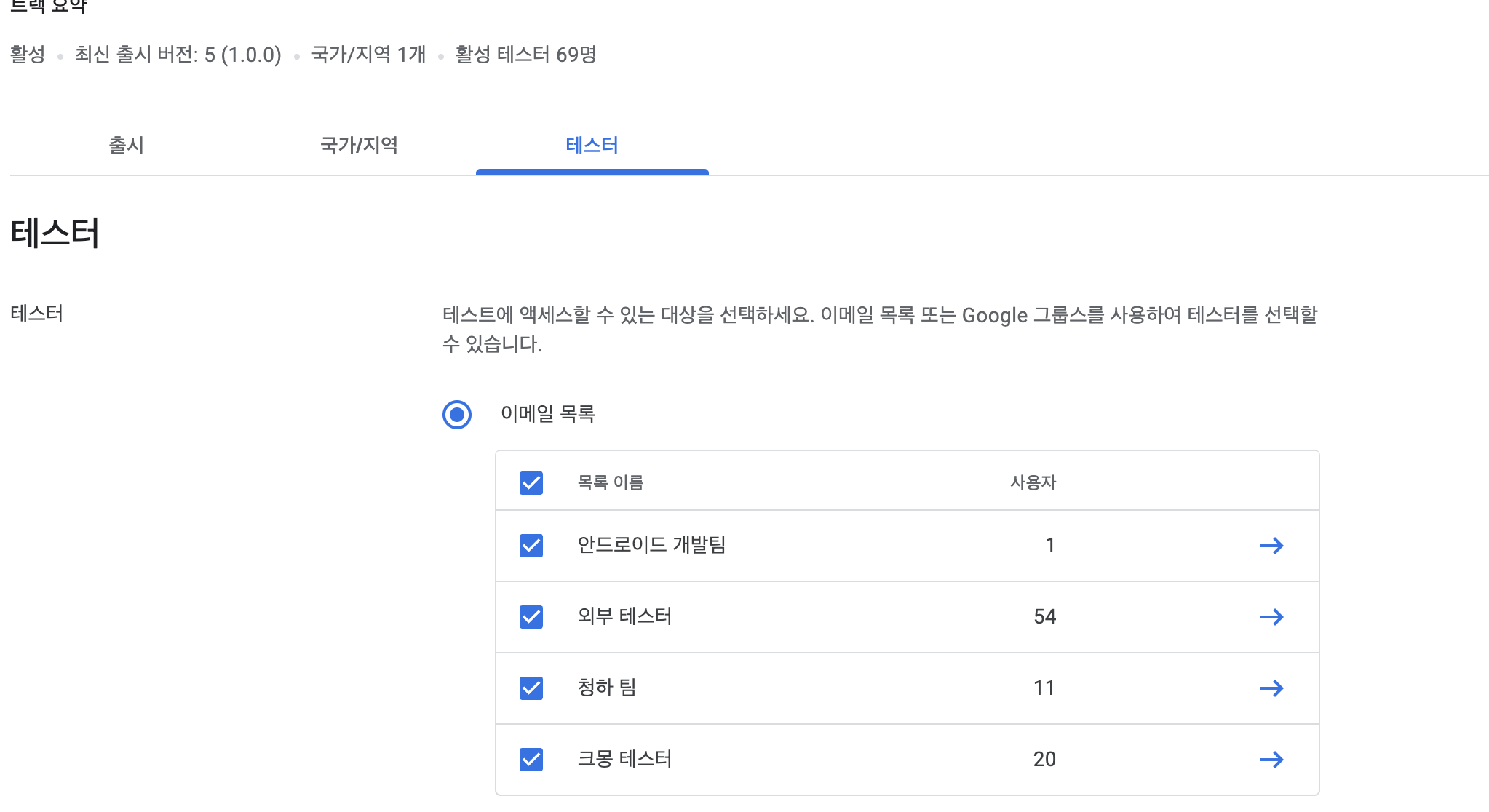Uncheck 청하 팀 checkbox
This screenshot has width=1489, height=812.
531,688
